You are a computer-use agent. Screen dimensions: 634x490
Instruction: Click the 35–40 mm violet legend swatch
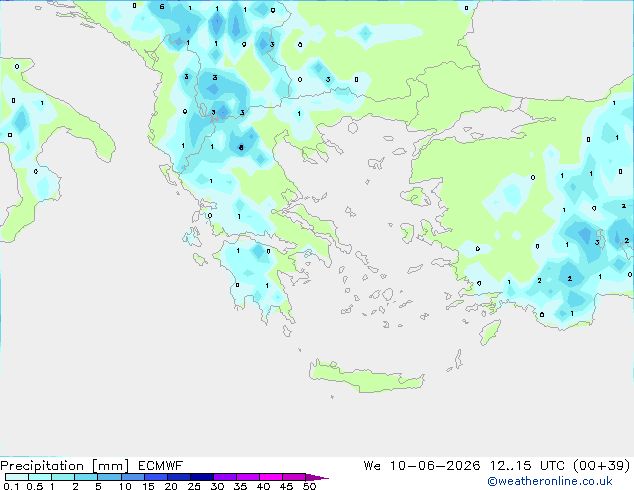pyautogui.click(x=247, y=477)
